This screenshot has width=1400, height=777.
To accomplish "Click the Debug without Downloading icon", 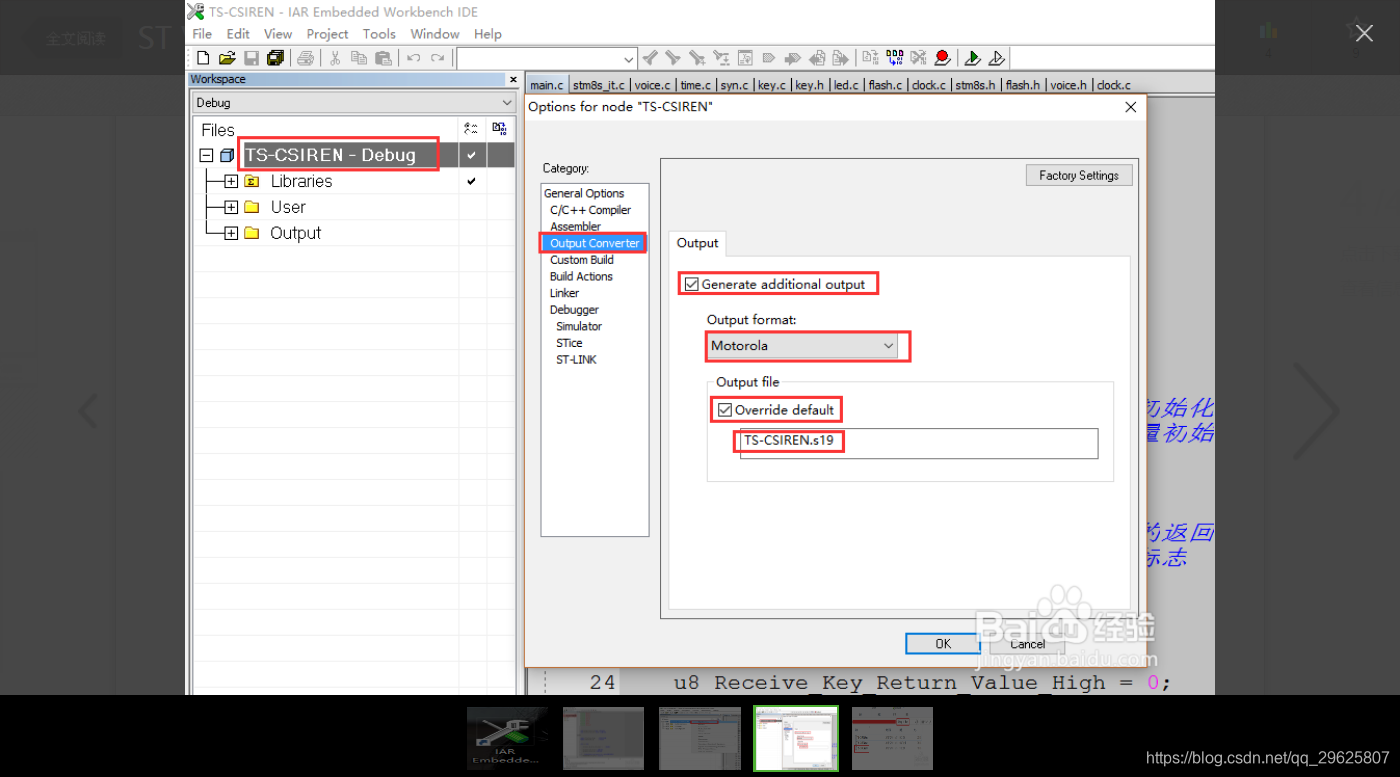I will 996,58.
